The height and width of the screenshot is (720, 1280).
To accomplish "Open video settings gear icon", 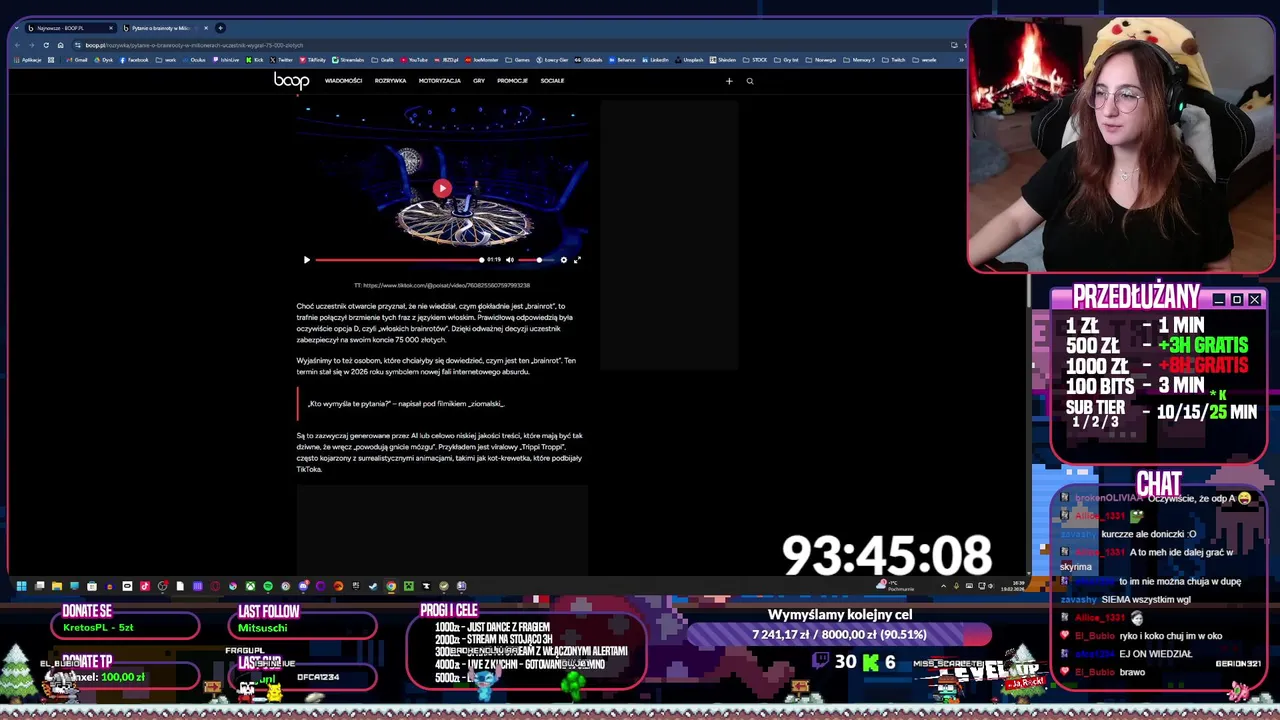I will [x=564, y=260].
